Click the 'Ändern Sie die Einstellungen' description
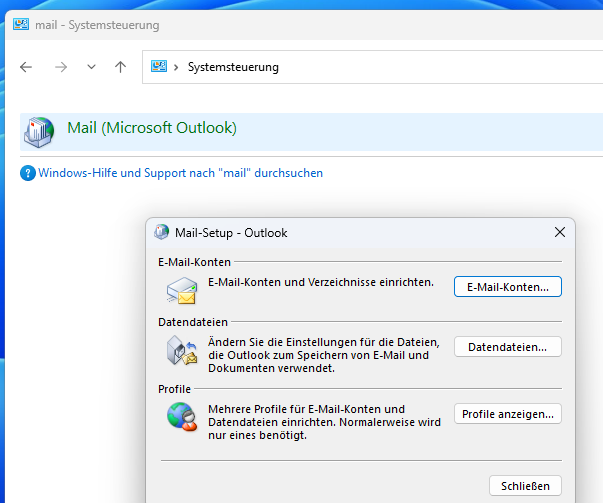 324,355
